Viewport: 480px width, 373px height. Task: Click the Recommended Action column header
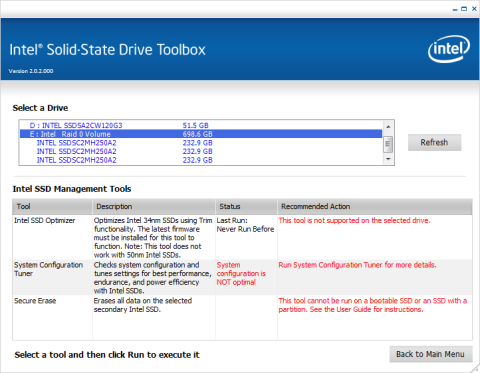(x=375, y=207)
